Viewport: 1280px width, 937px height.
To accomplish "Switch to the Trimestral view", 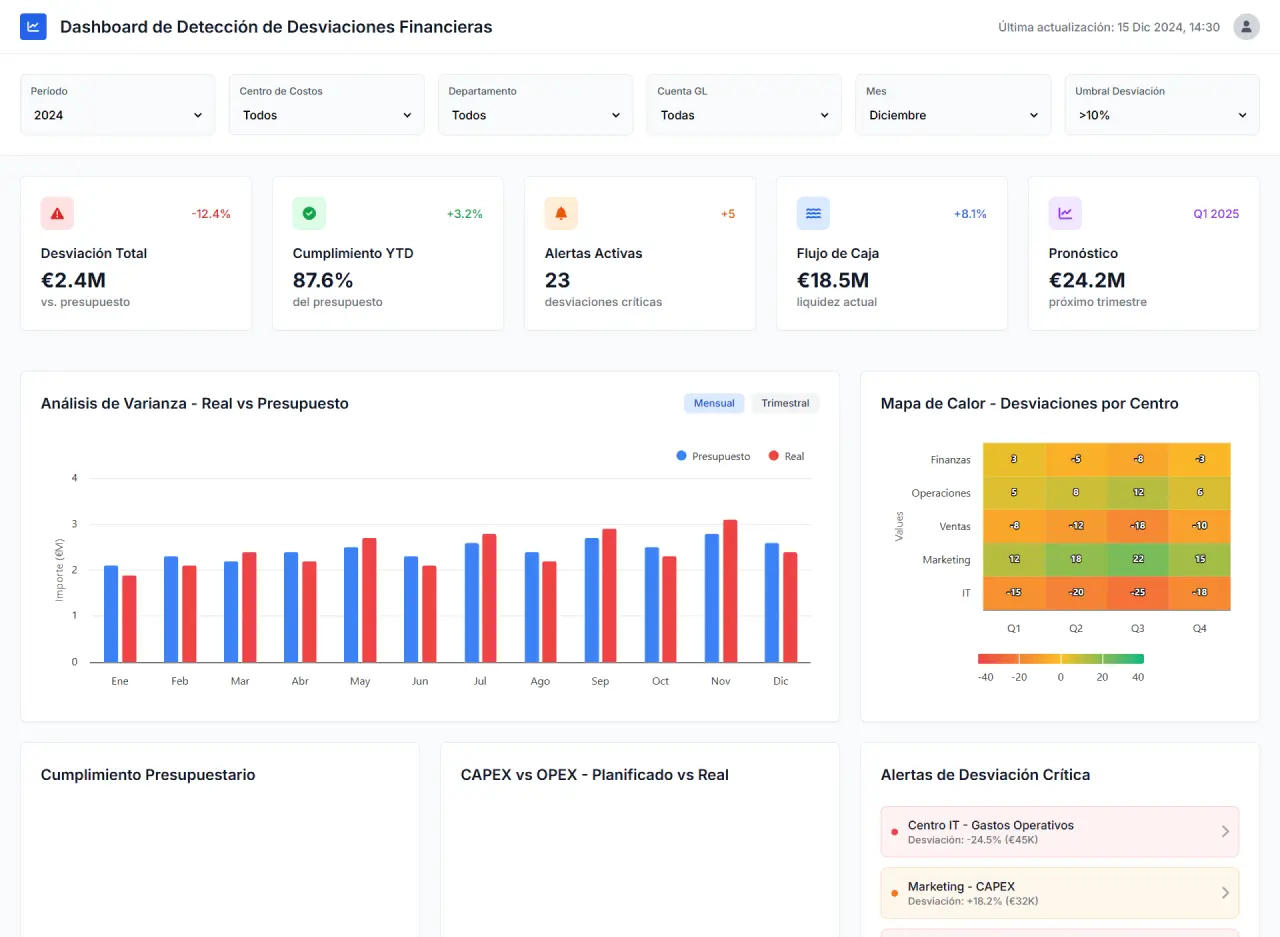I will pos(785,403).
